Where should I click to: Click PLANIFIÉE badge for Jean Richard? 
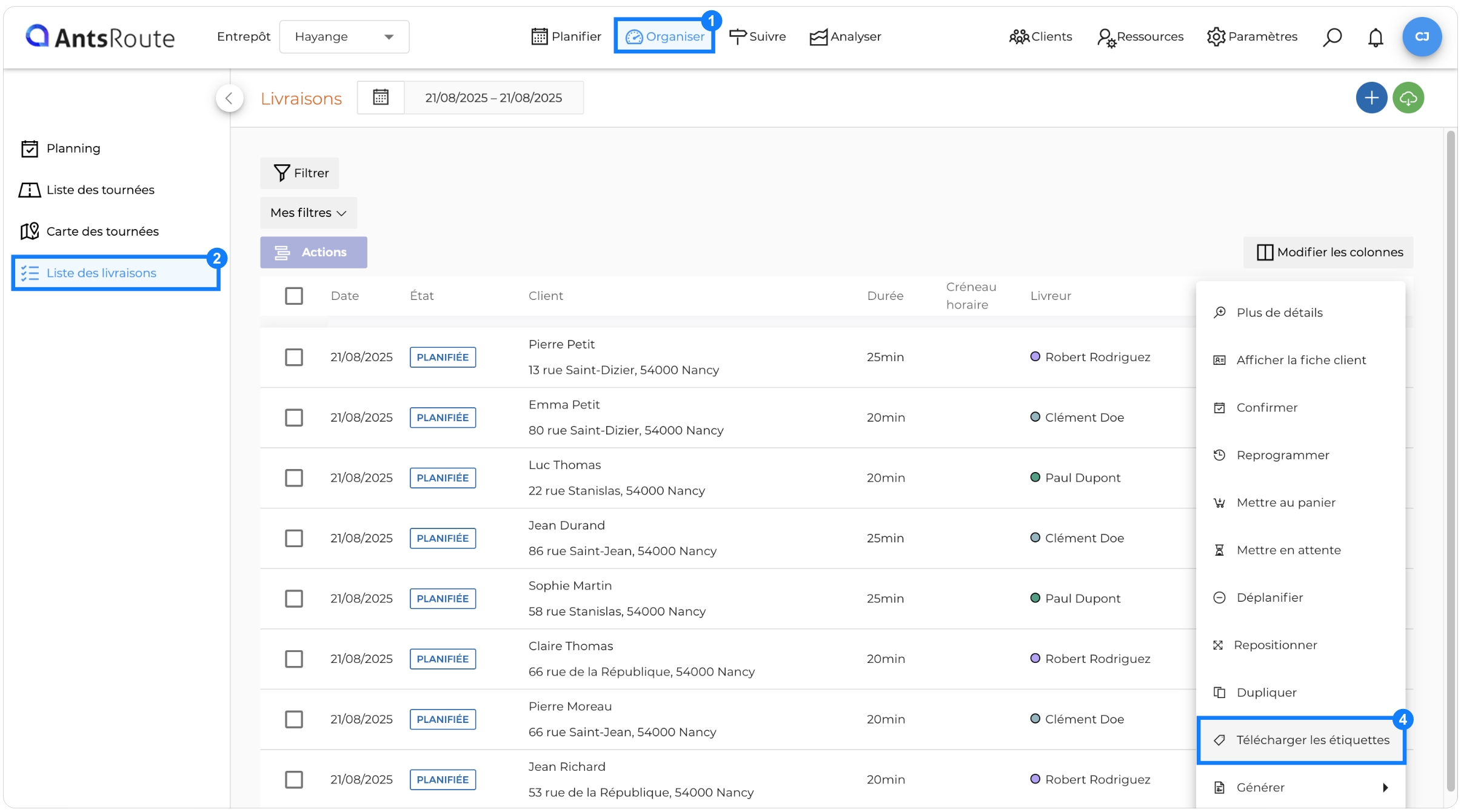click(x=443, y=779)
